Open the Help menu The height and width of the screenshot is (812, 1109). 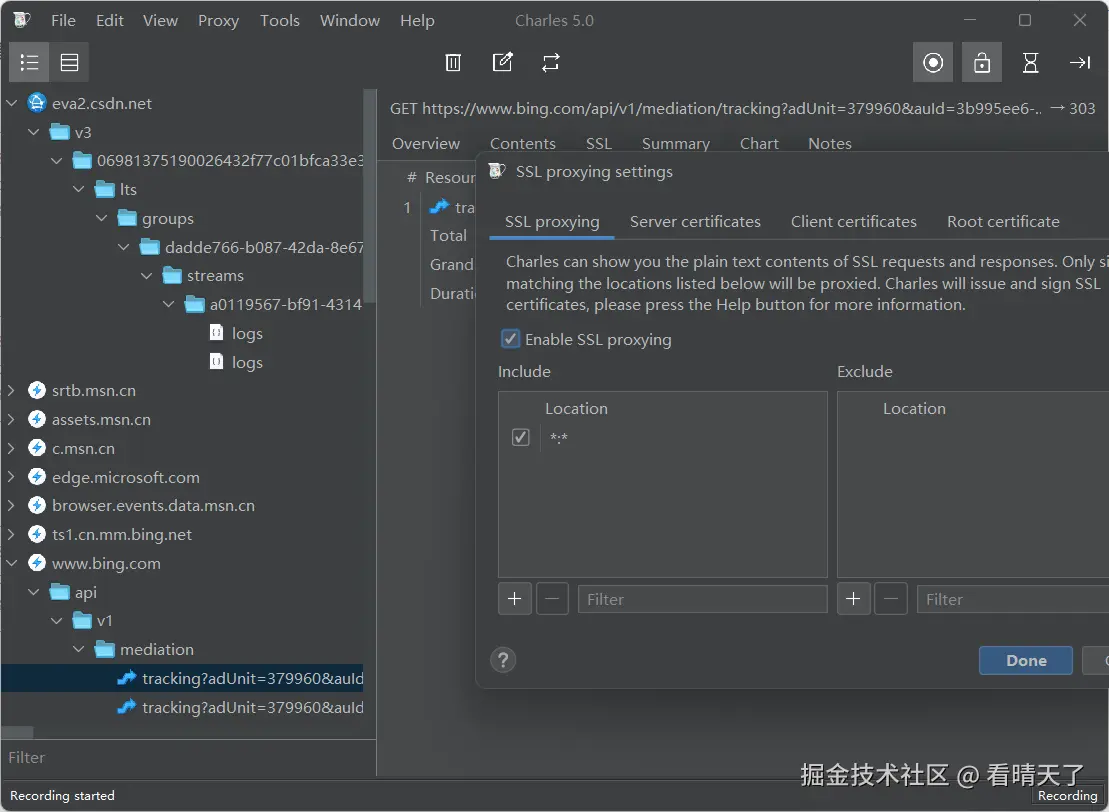coord(417,21)
